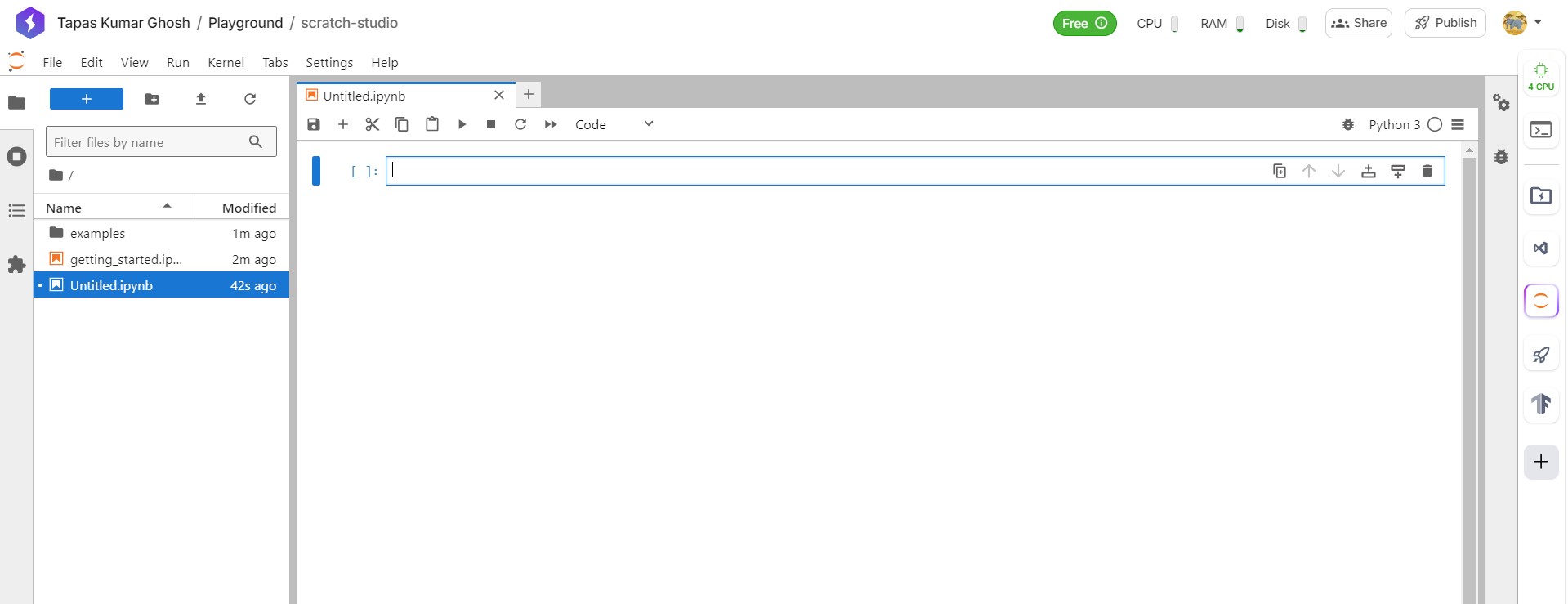Image resolution: width=1568 pixels, height=604 pixels.
Task: Sort files by Name column
Action: tap(111, 208)
